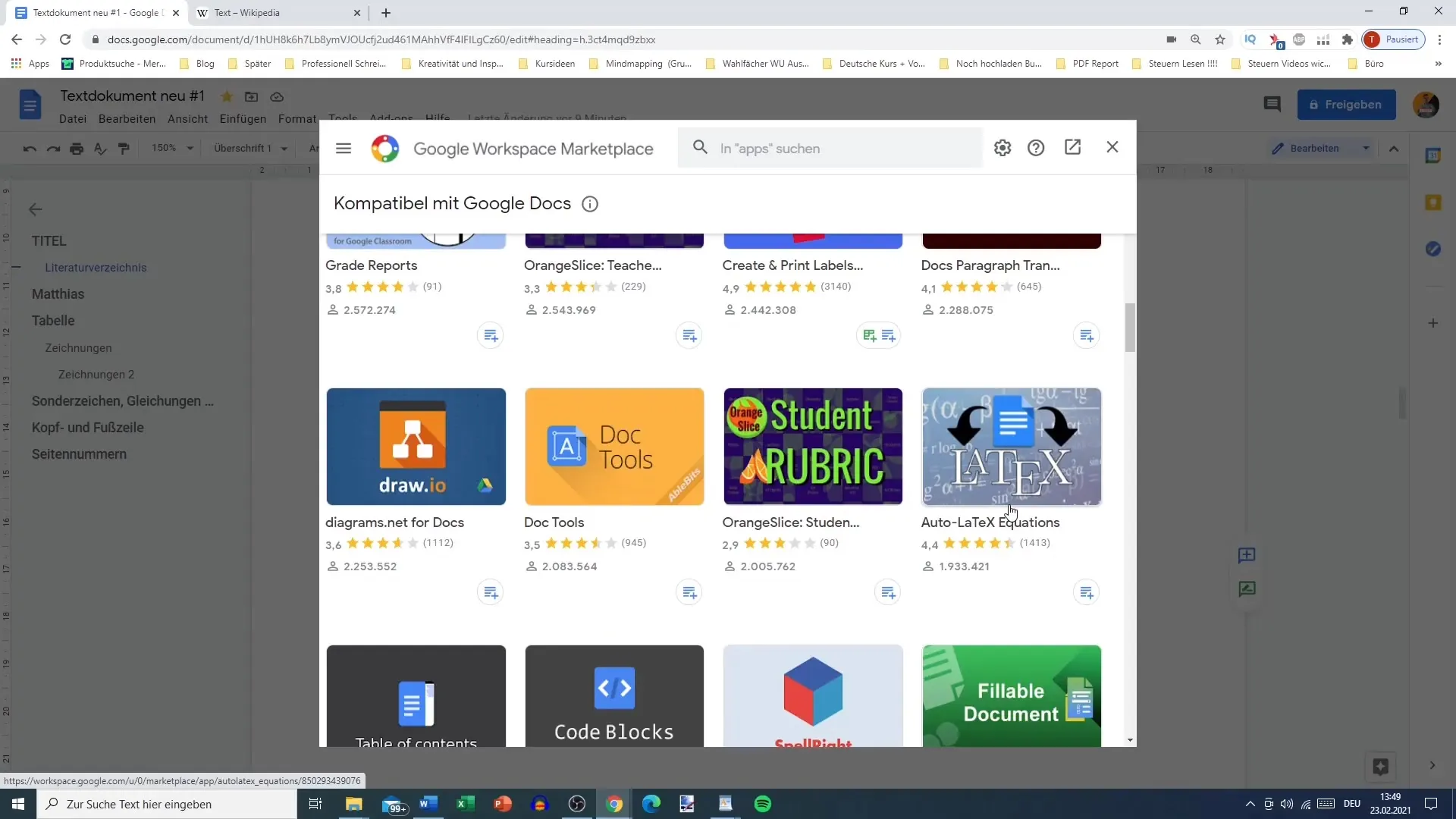
Task: Install Docs Paragraph Translate via its install icon
Action: point(1087,335)
